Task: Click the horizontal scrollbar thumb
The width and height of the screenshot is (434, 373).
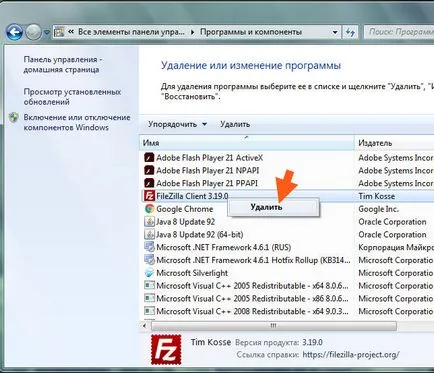Action: (274, 326)
